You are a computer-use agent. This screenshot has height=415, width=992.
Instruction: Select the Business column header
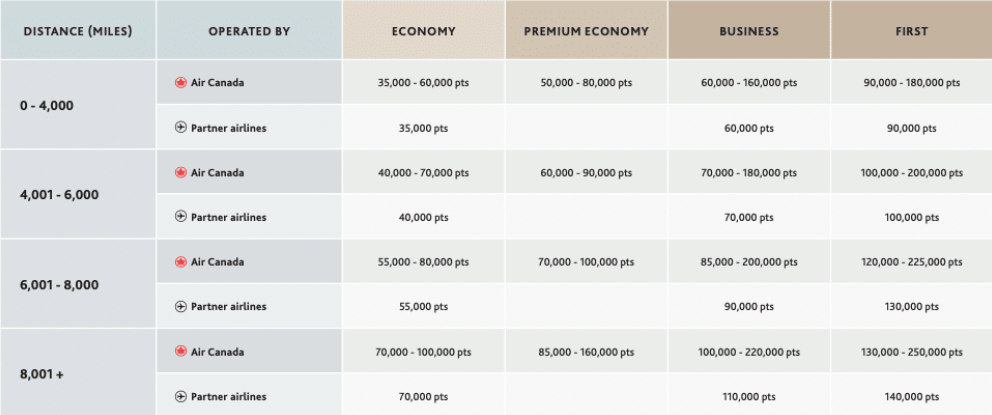749,31
